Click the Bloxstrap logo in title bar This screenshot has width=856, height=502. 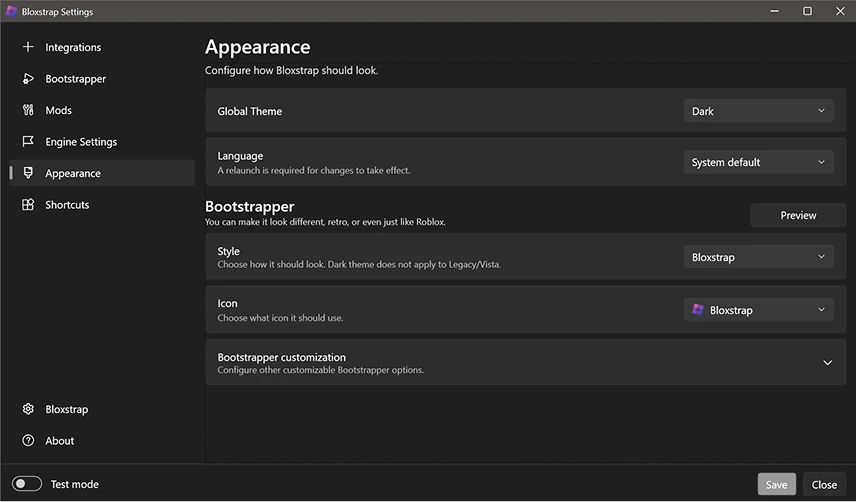click(x=11, y=11)
